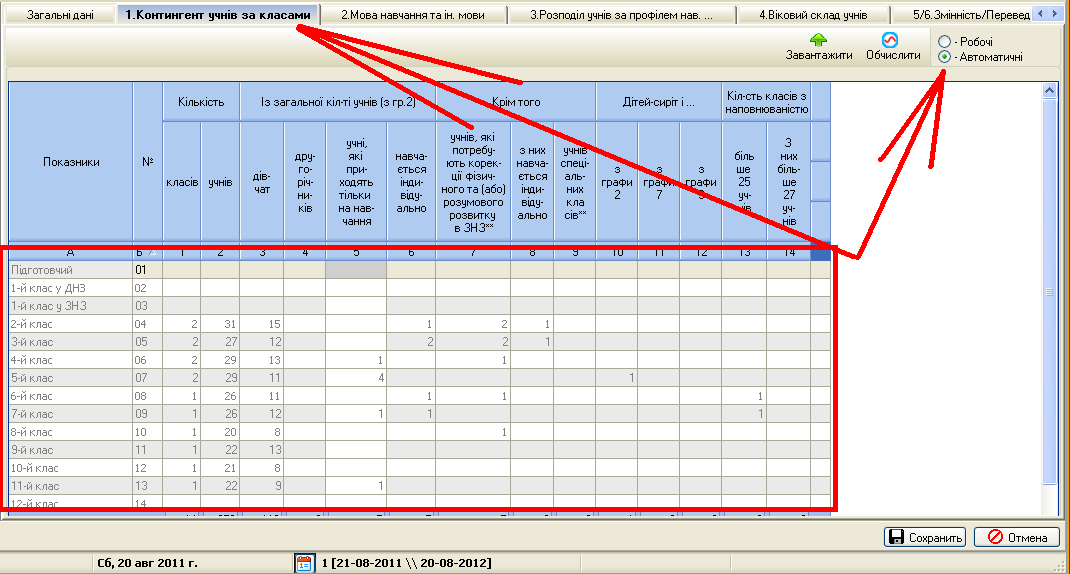This screenshot has width=1070, height=574.
Task: Switch to 2.Мова навчання та ін. мови tab
Action: click(419, 15)
